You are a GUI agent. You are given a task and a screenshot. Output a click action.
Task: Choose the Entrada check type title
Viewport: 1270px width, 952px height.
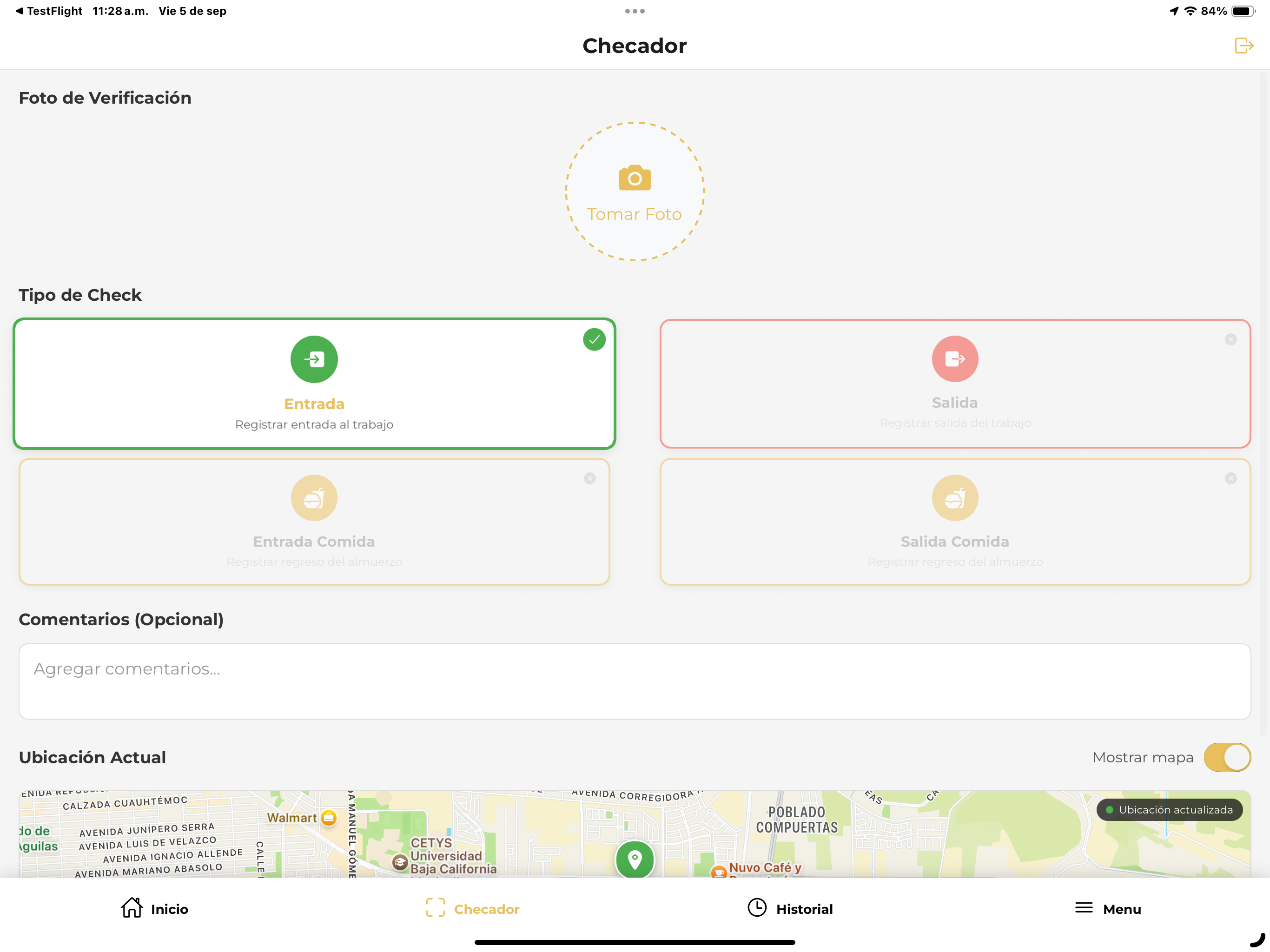point(314,403)
